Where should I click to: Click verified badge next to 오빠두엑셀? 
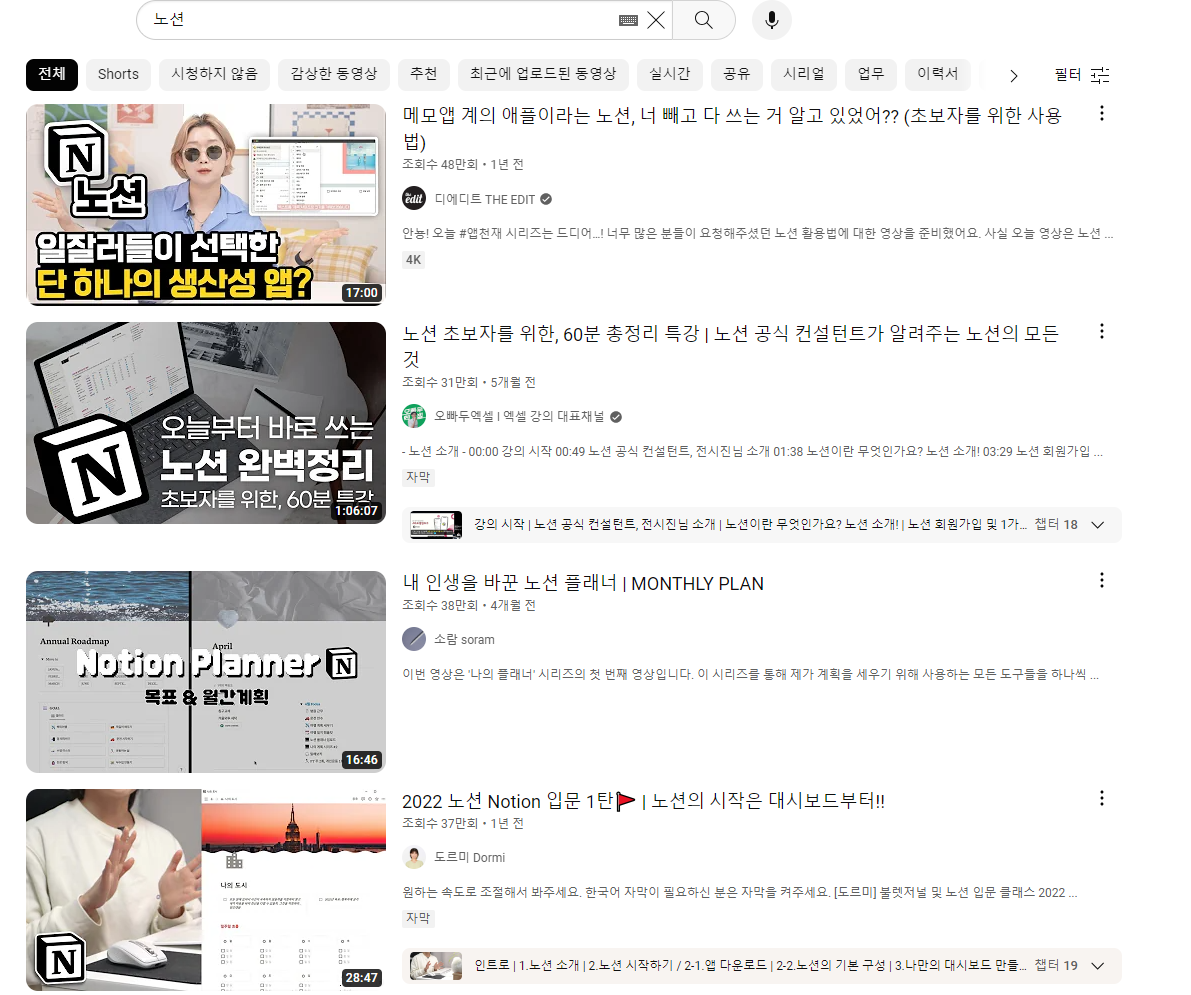[616, 416]
